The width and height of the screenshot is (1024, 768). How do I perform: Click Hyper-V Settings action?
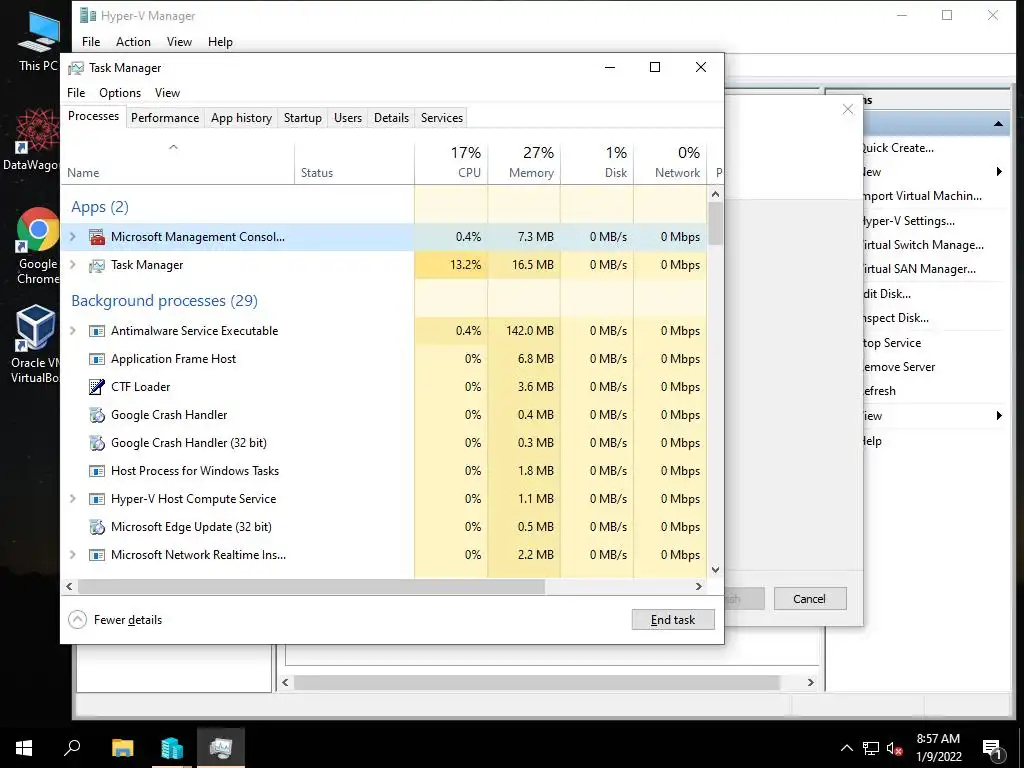(x=908, y=221)
